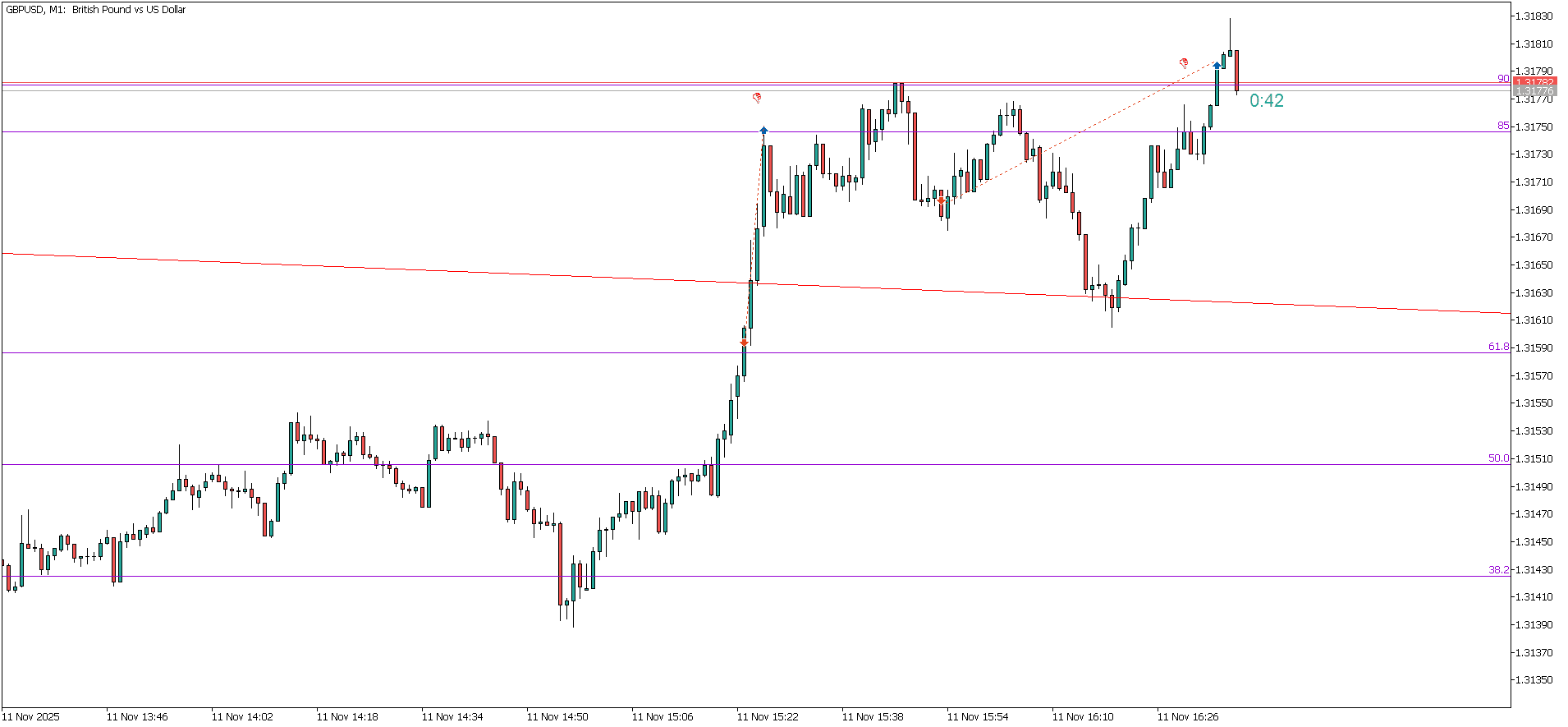Click the blue arrow near the latest candles
The height and width of the screenshot is (727, 1568).
pyautogui.click(x=1217, y=65)
